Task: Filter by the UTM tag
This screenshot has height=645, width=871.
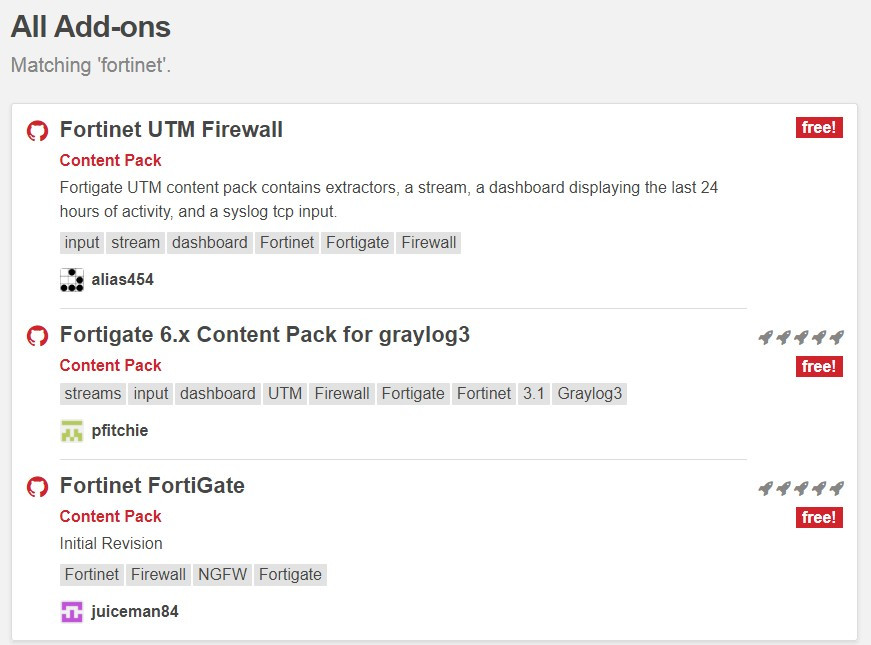Action: [x=285, y=394]
